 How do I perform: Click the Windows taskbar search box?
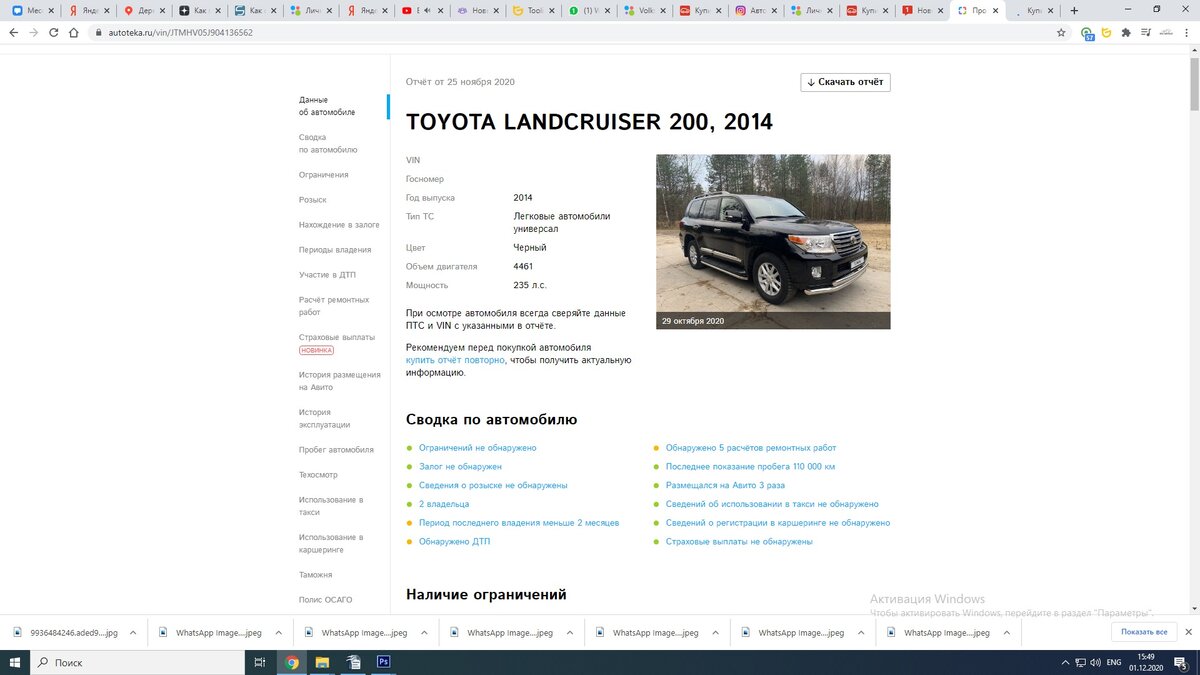pos(138,662)
